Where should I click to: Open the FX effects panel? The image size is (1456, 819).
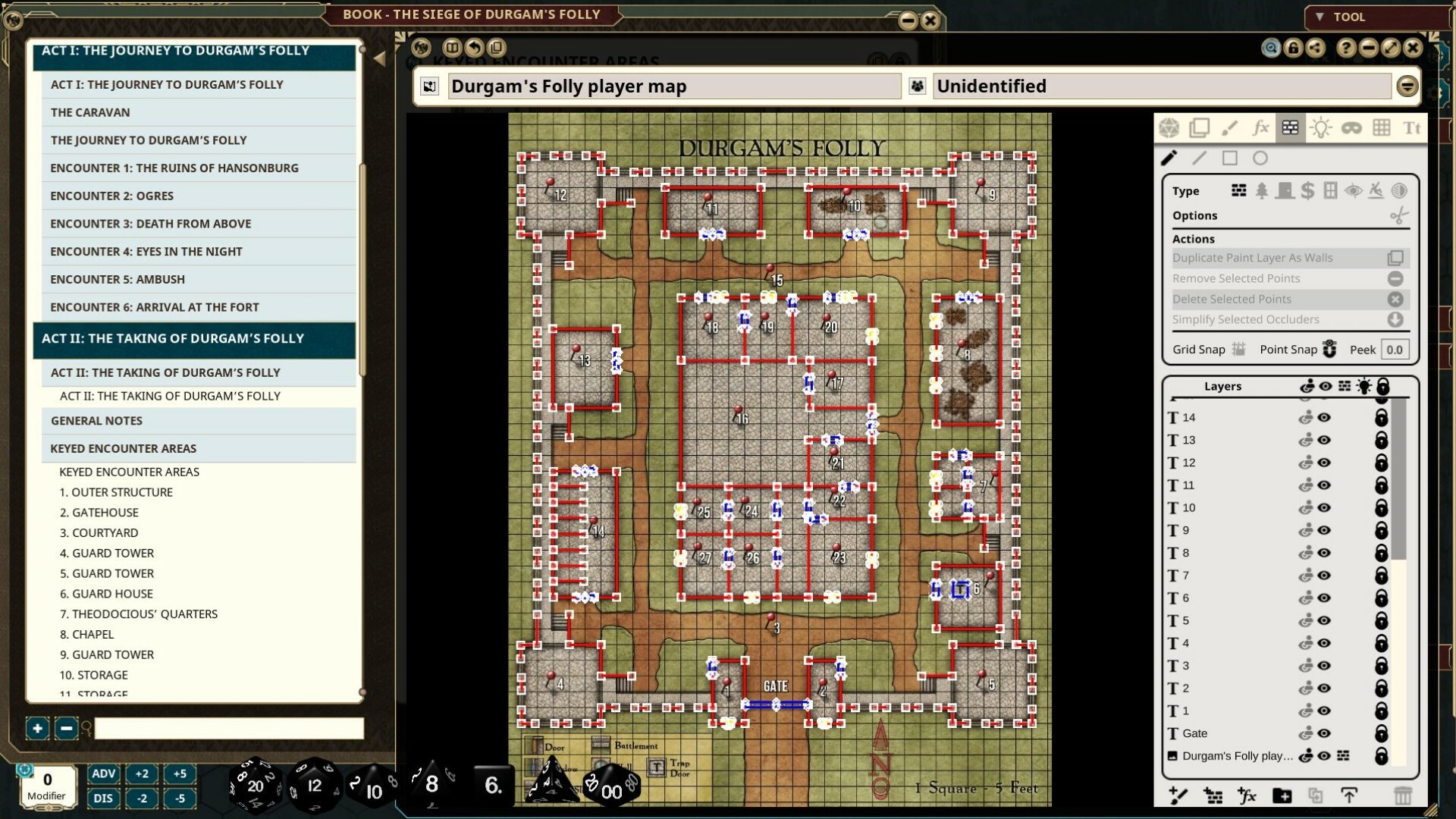(1261, 127)
